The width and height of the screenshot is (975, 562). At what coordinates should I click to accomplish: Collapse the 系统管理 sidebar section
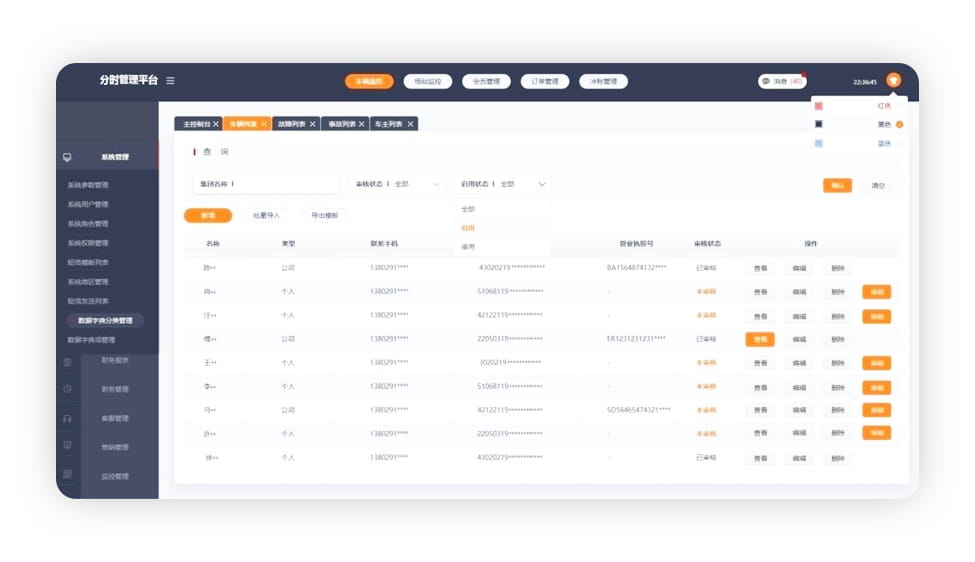(x=107, y=157)
